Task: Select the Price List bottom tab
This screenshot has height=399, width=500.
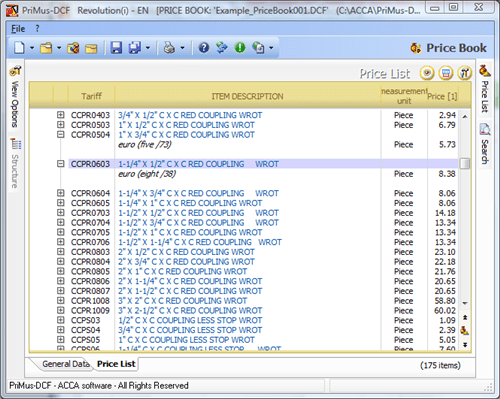Action: click(116, 364)
